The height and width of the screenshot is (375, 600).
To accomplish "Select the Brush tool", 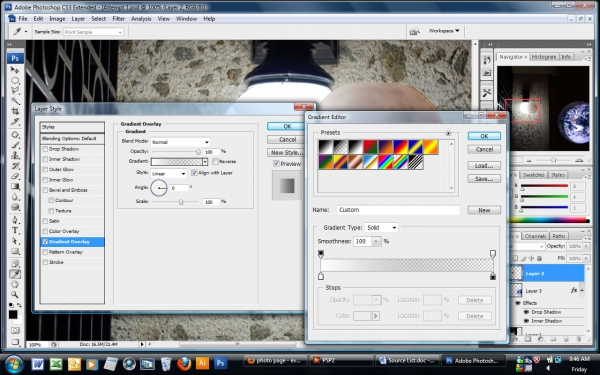I will click(x=15, y=145).
